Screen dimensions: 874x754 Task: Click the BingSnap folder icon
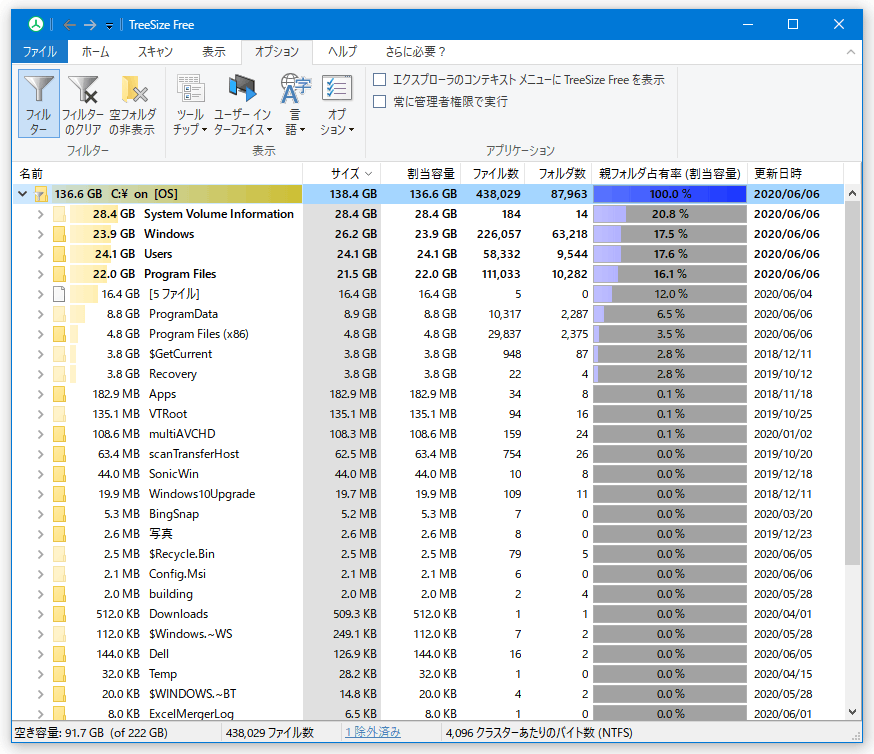coord(59,514)
